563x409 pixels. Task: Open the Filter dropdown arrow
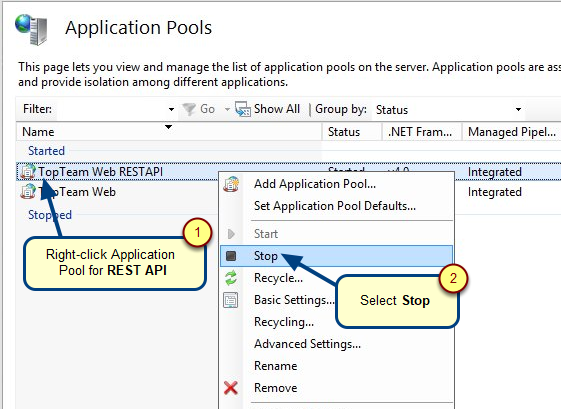[x=171, y=109]
